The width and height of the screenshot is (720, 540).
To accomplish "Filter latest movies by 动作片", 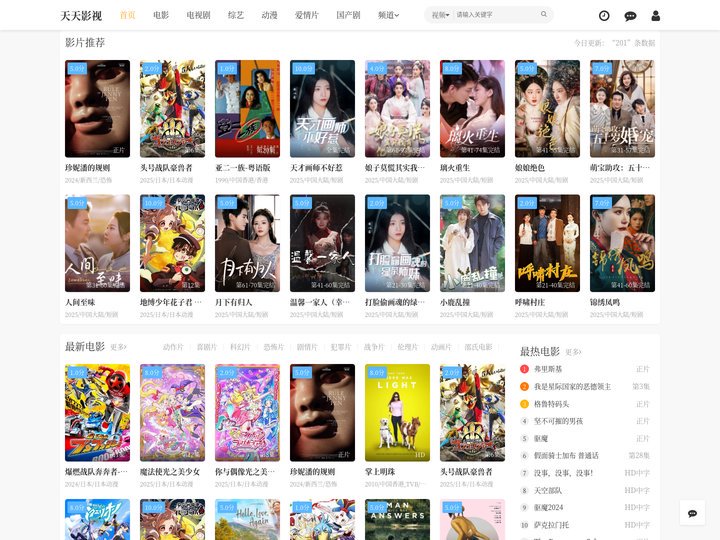I will tap(173, 347).
